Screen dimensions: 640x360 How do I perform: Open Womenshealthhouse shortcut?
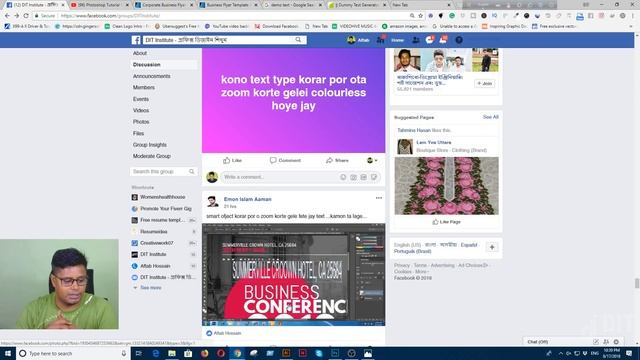click(x=162, y=197)
